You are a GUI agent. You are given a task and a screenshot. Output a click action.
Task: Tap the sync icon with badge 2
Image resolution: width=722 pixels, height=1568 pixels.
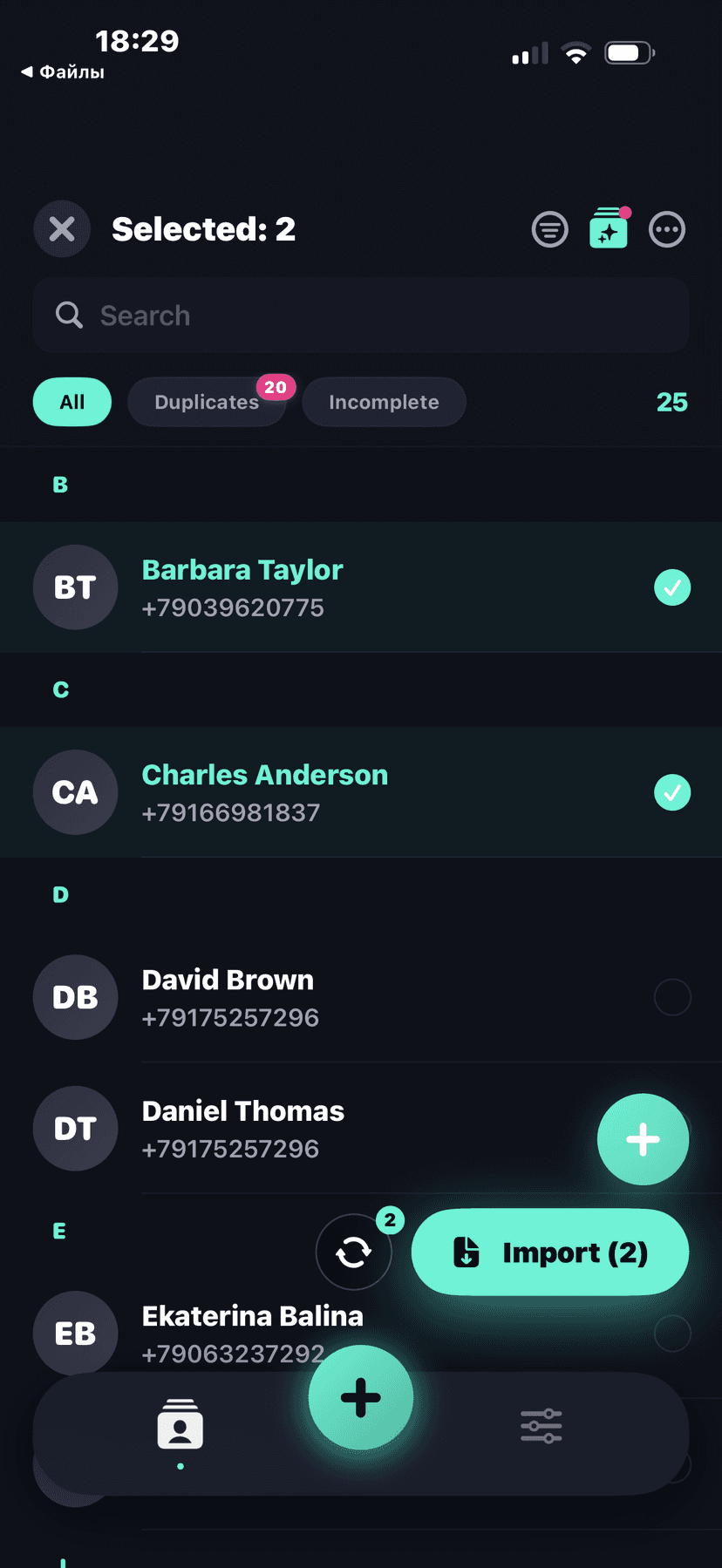pos(353,1251)
